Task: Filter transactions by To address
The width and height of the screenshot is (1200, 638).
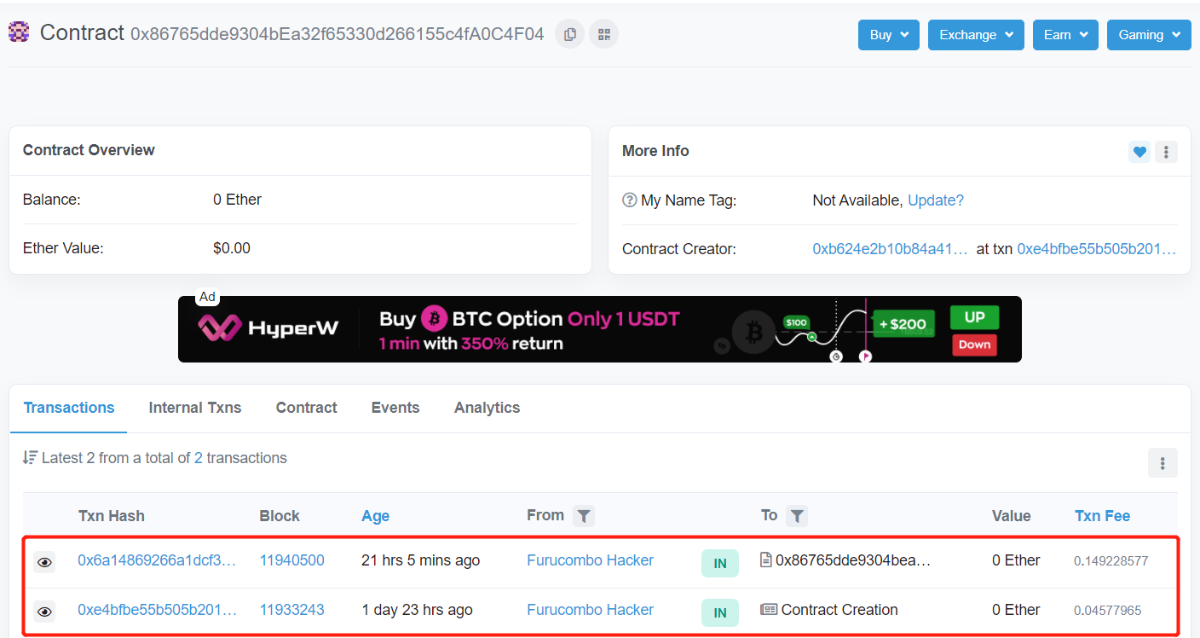Action: (796, 516)
